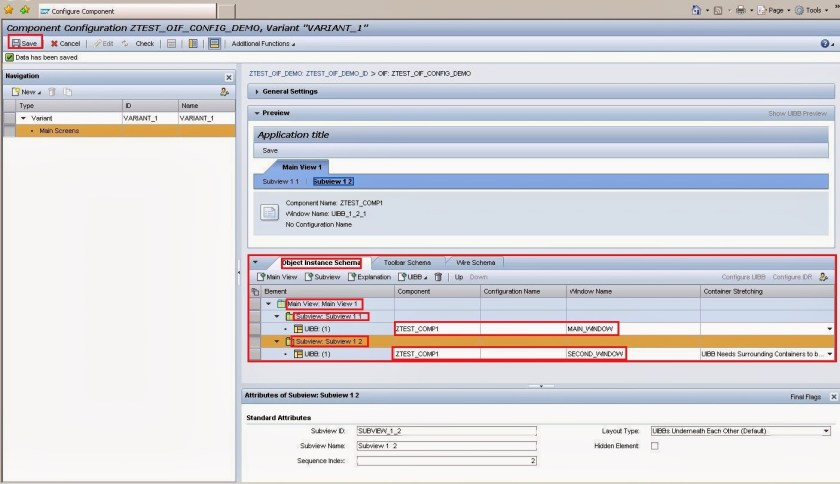Open the Layout Type dropdown

point(826,431)
